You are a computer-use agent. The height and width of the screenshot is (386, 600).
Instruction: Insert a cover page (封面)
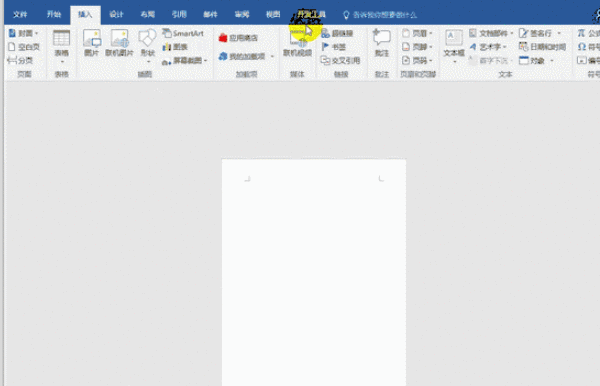coord(23,33)
